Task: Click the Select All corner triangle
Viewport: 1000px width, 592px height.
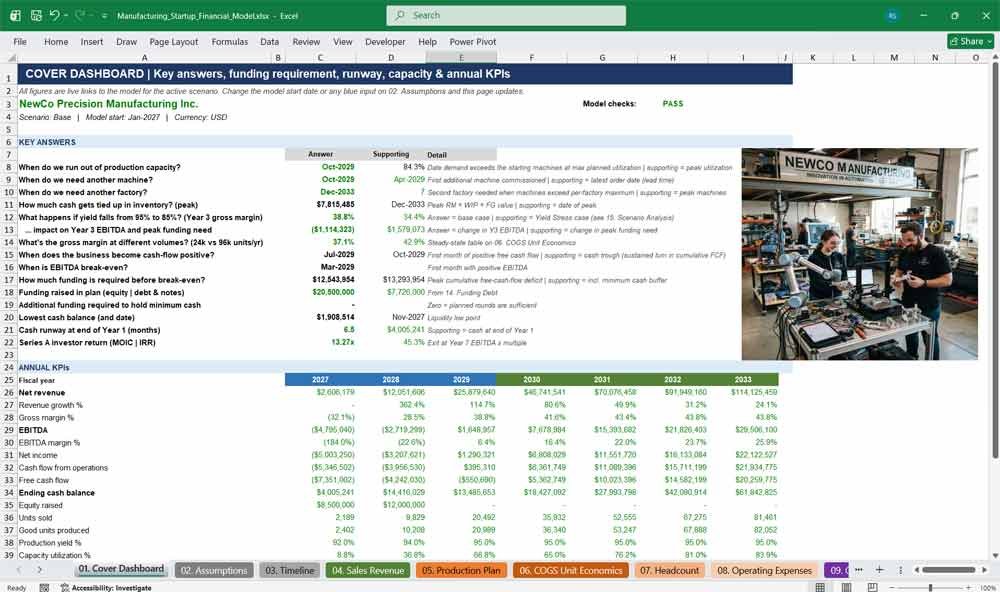Action: point(11,57)
